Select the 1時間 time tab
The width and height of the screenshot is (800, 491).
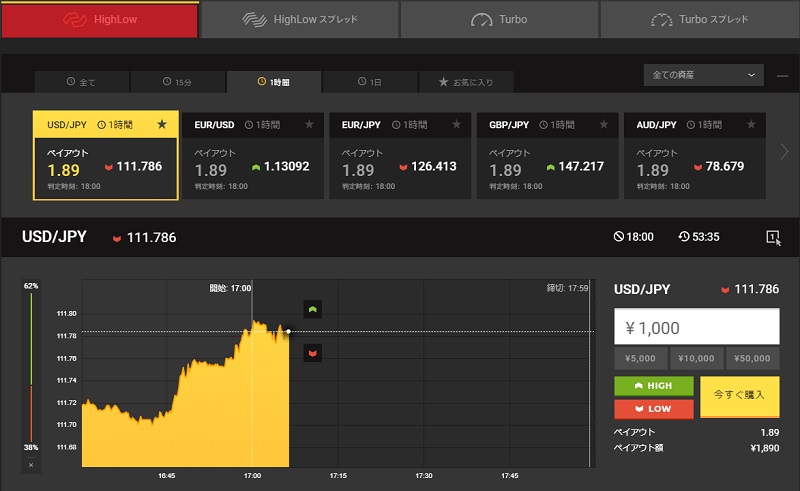click(x=274, y=82)
